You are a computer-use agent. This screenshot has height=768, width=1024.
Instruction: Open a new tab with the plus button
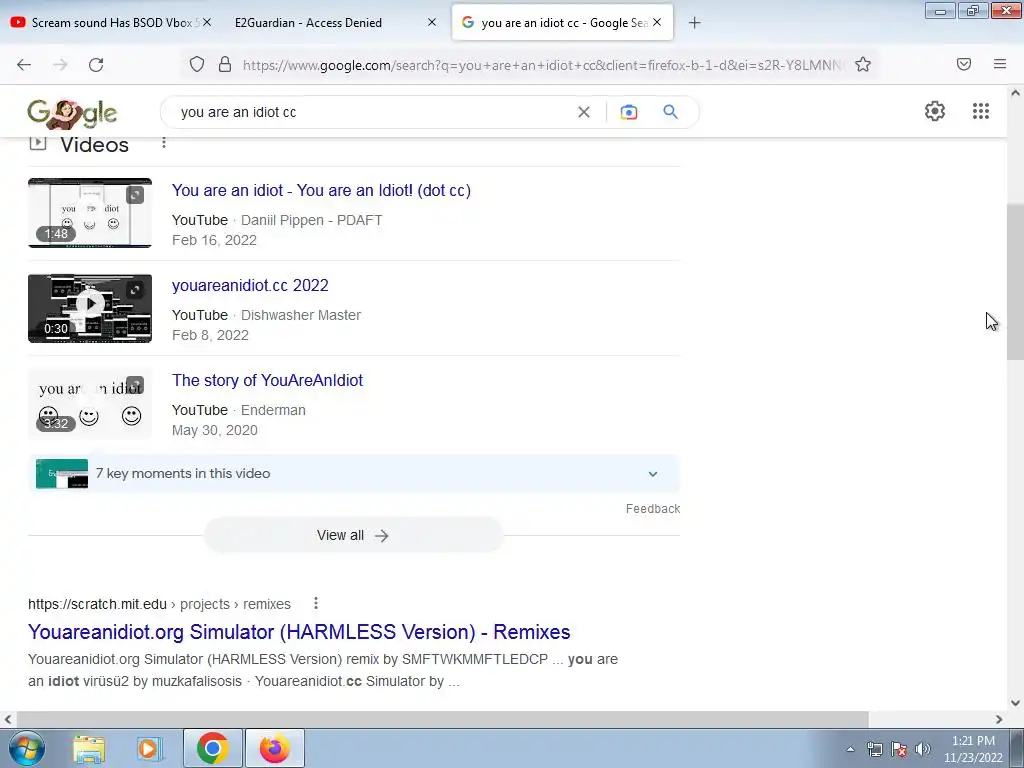tap(694, 23)
